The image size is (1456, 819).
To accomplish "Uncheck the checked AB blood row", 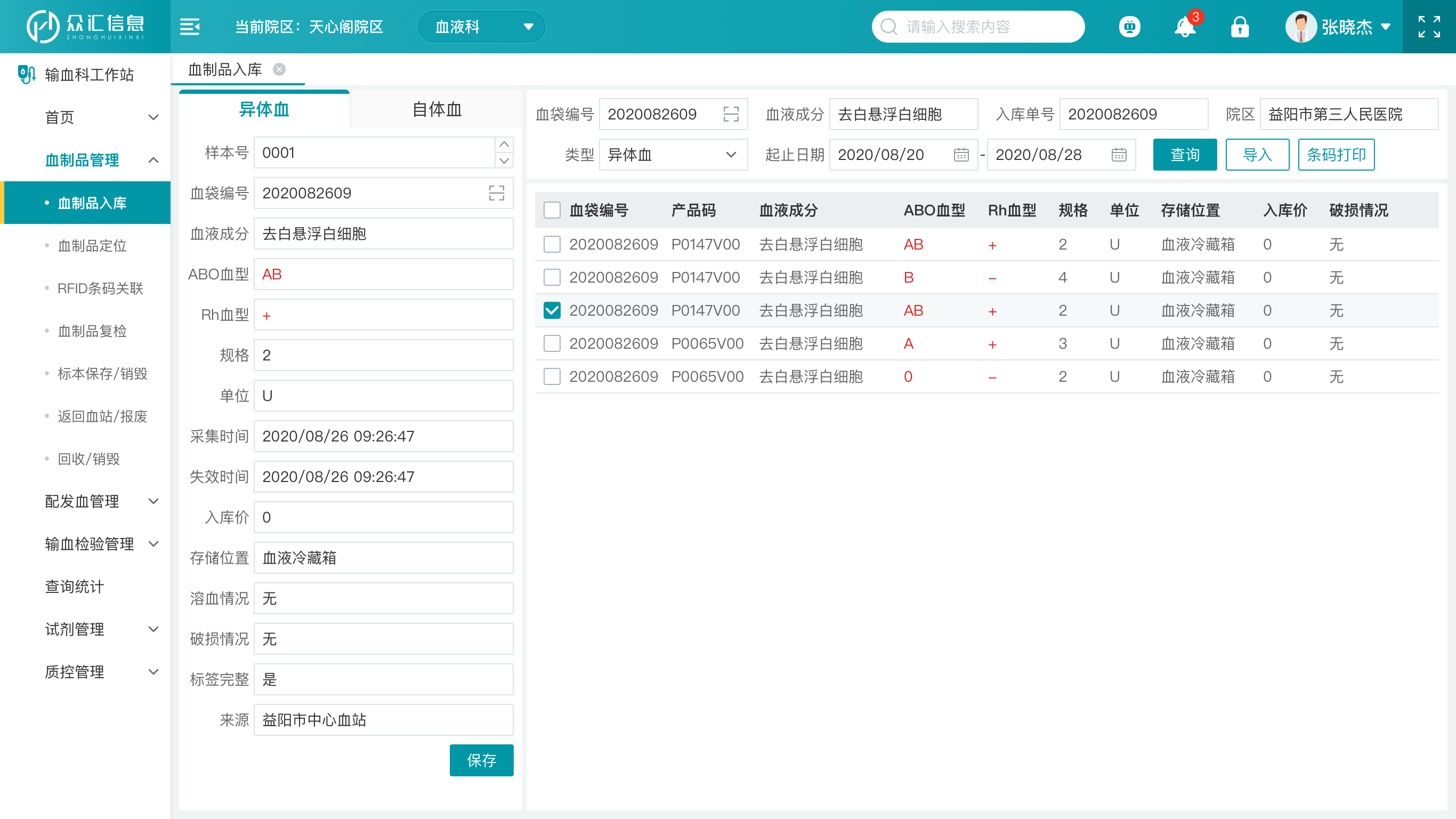I will click(552, 310).
